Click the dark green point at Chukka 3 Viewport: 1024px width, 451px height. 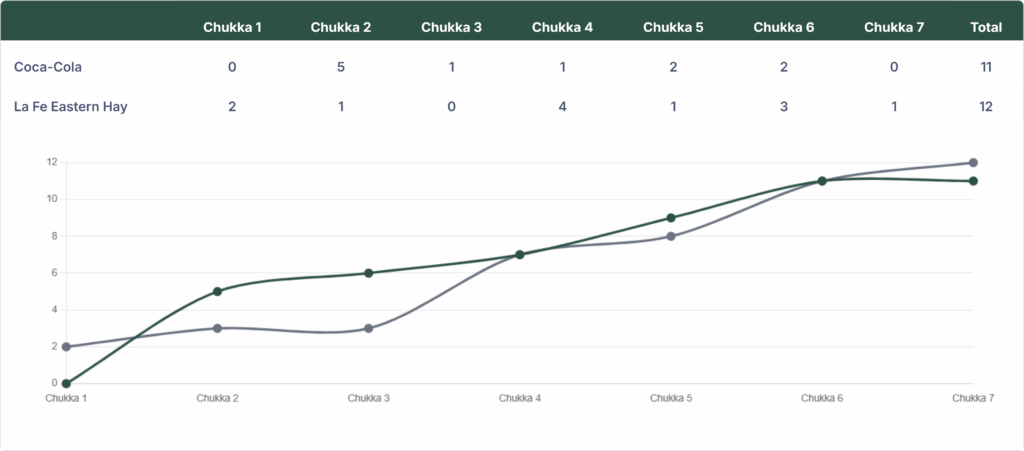pyautogui.click(x=368, y=273)
